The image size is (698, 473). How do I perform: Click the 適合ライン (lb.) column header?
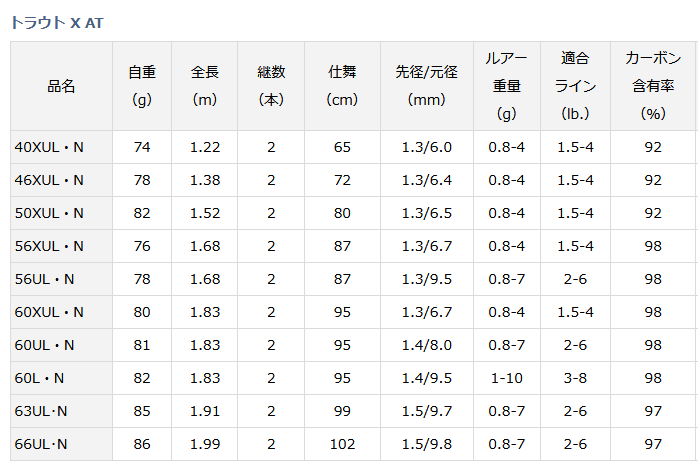576,86
